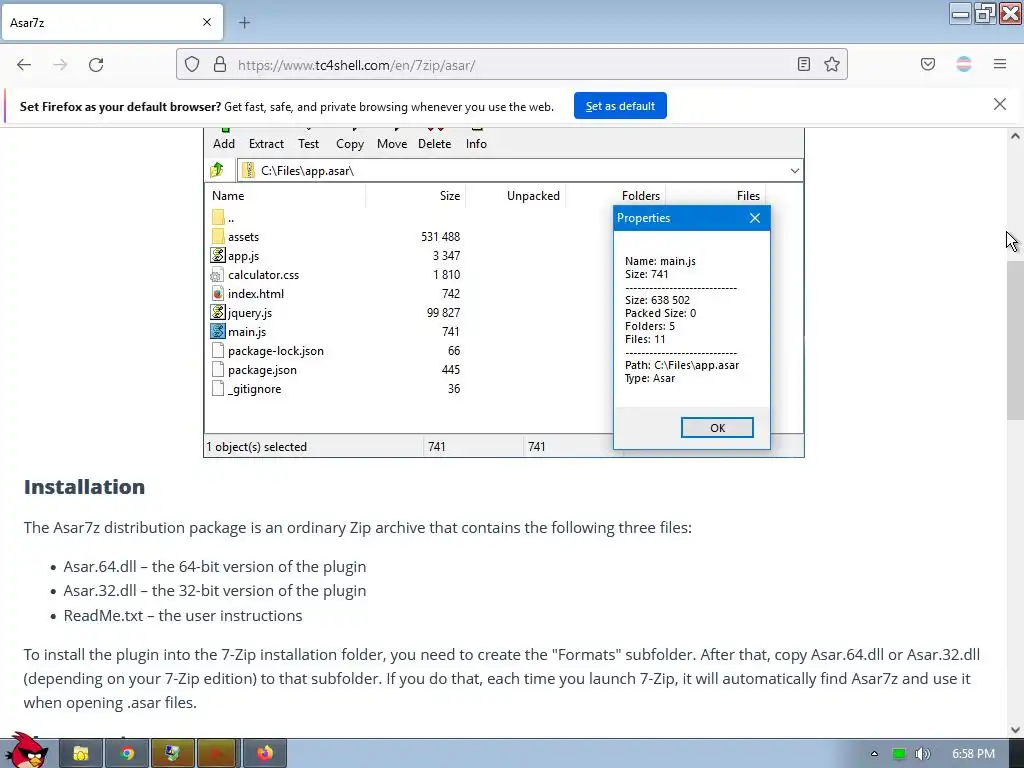
Task: Save page to Pocket
Action: [928, 64]
